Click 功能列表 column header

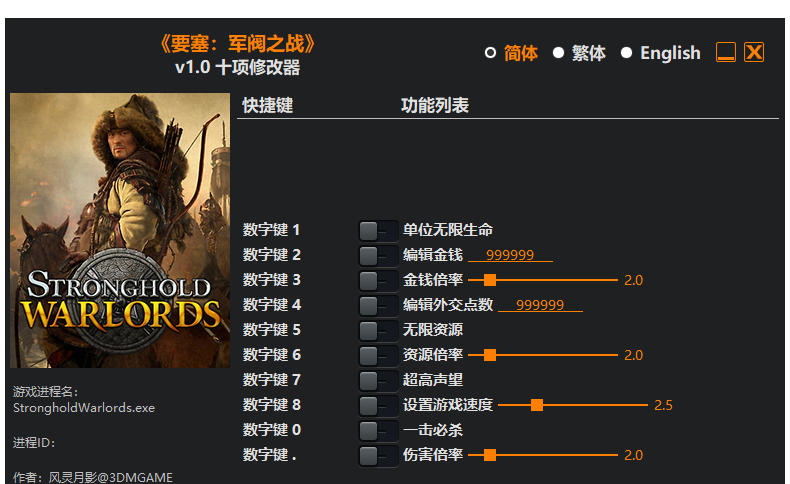[435, 105]
